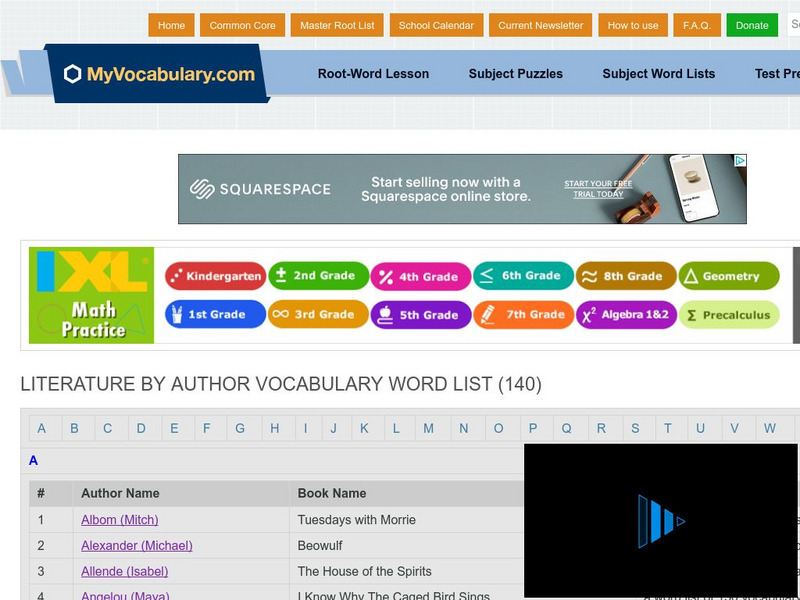
Task: Open the Subject Puzzles menu
Action: [515, 74]
